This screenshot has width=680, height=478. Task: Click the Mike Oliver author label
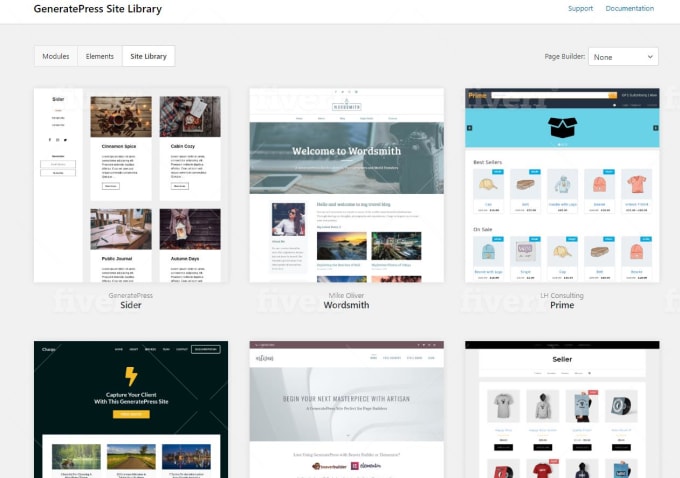pos(347,295)
